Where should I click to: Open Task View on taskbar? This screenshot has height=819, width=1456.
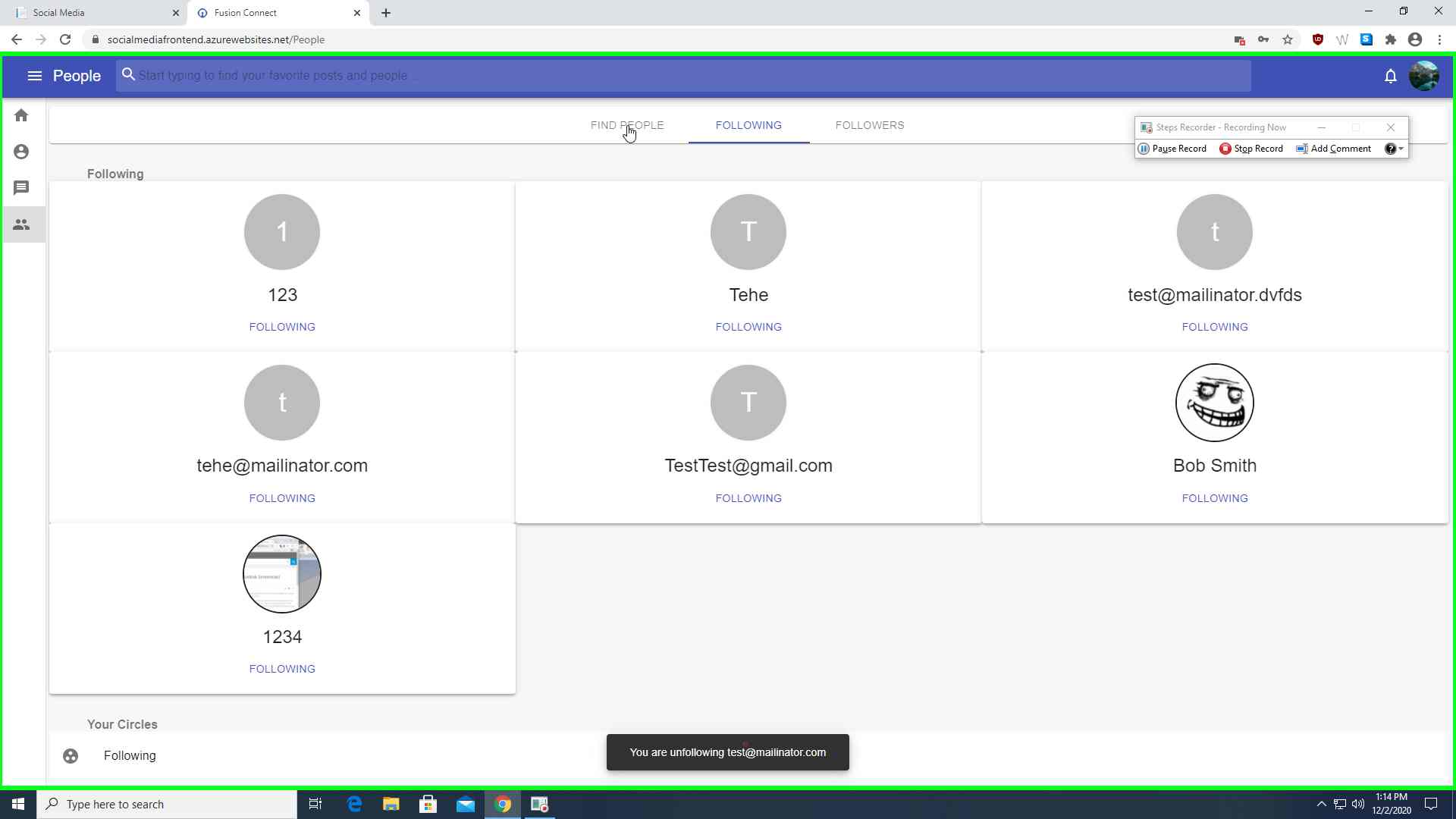click(315, 804)
